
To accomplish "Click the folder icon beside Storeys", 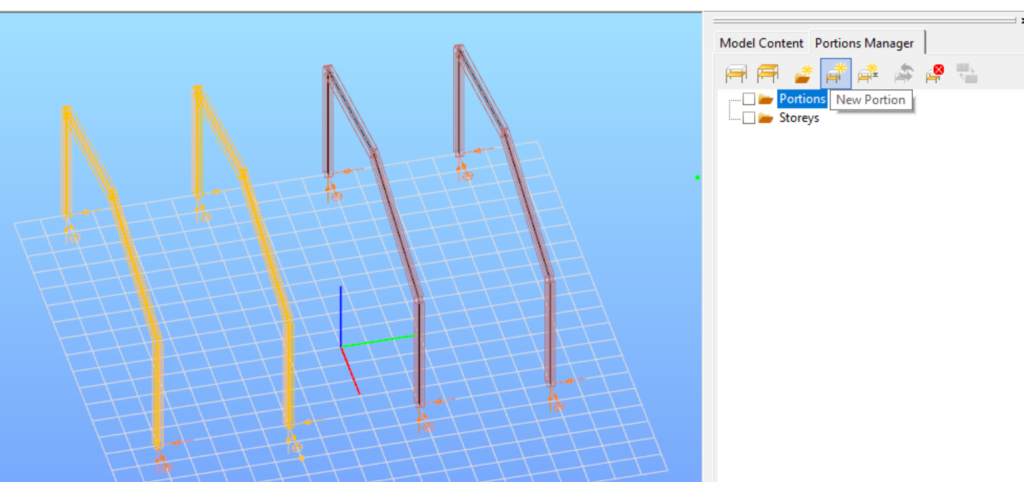I will click(766, 118).
